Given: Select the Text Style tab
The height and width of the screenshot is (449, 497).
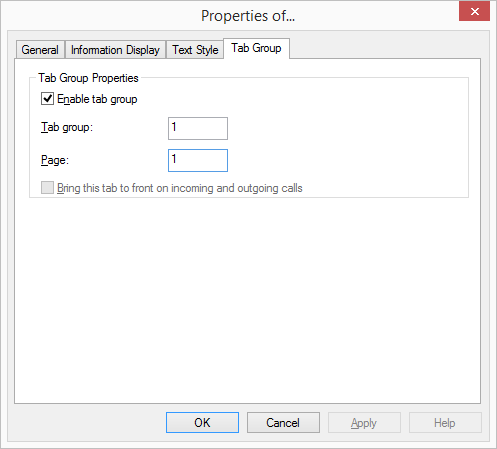Looking at the screenshot, I should click(x=195, y=50).
